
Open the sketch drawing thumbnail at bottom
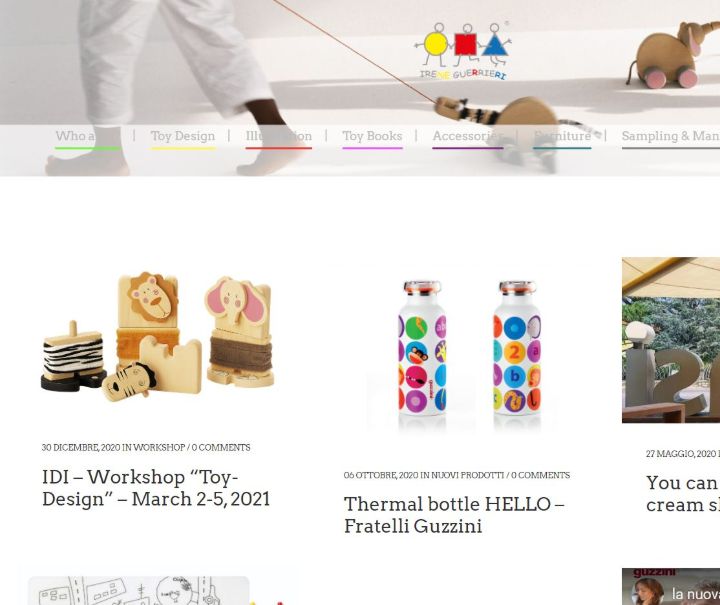(139, 591)
